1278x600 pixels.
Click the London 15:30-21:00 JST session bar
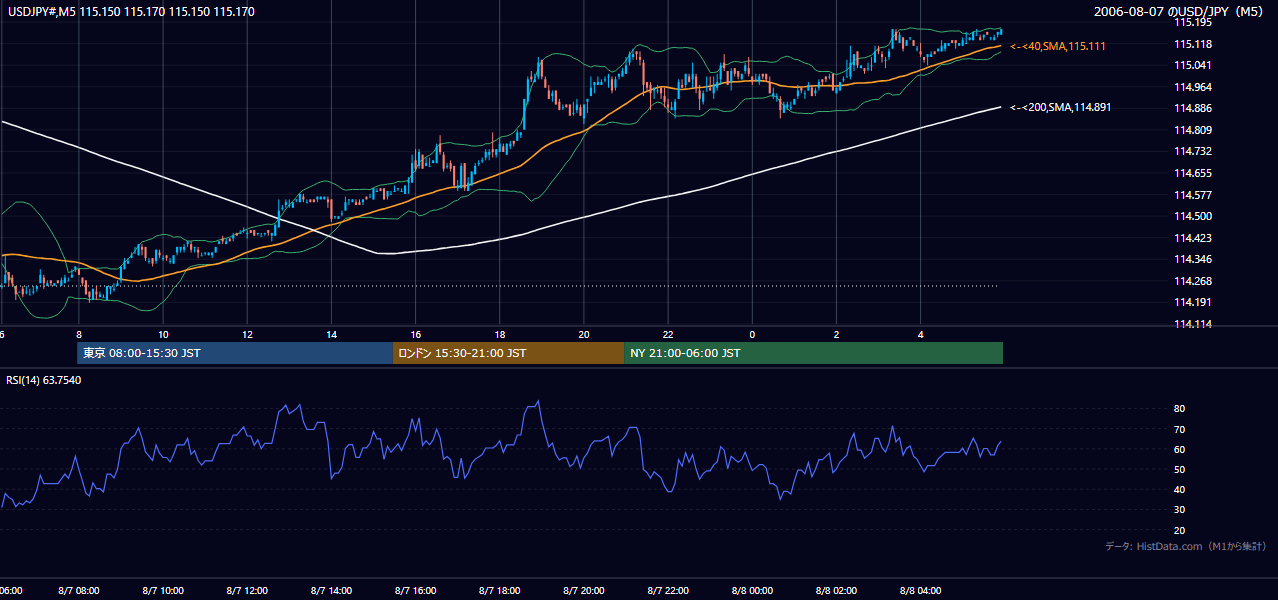508,353
